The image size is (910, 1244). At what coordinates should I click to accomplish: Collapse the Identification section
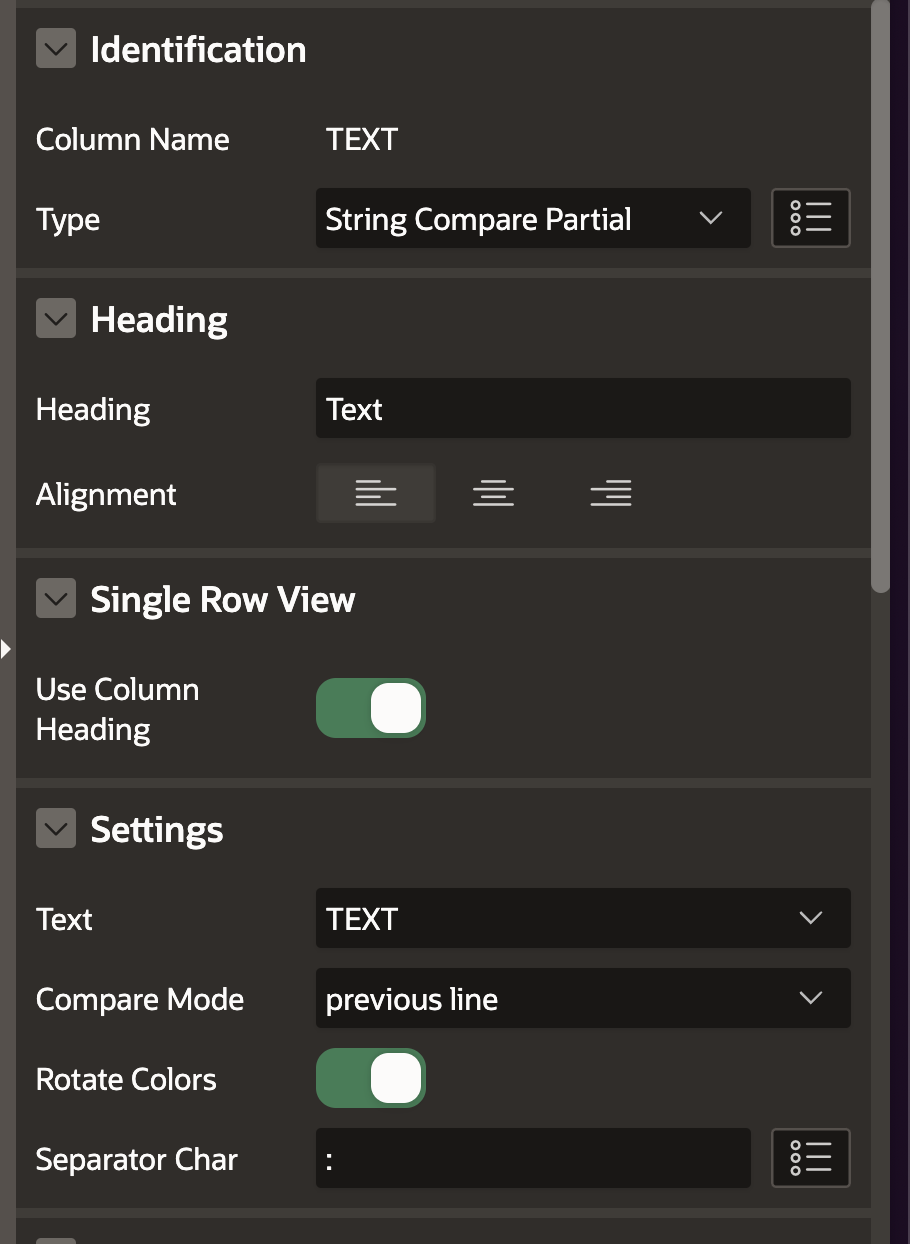coord(56,49)
